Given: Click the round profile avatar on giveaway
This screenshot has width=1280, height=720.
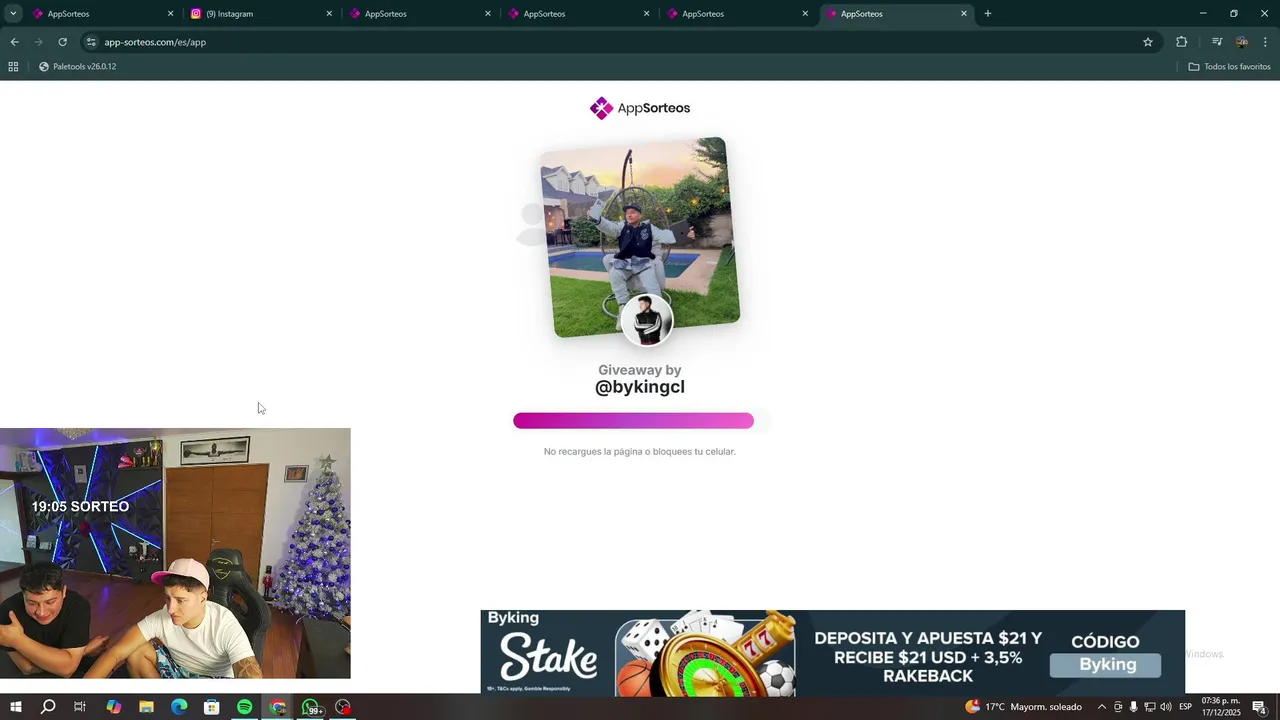Looking at the screenshot, I should click(x=647, y=320).
